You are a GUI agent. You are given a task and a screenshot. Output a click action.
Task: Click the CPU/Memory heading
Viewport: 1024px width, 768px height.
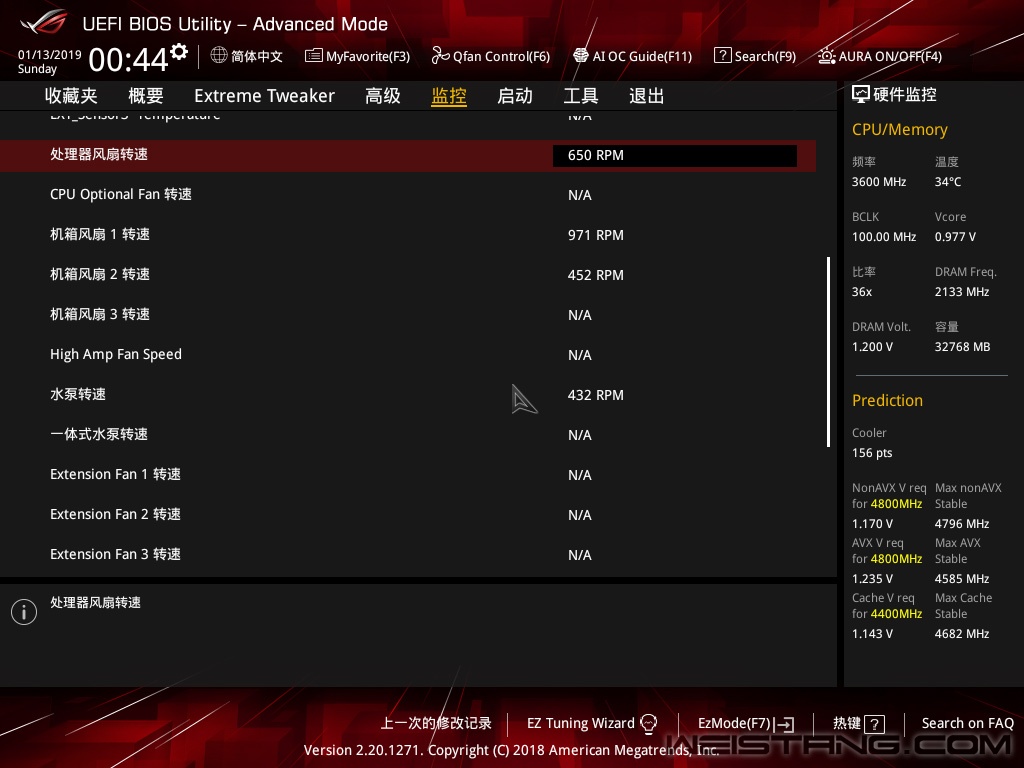click(x=899, y=129)
